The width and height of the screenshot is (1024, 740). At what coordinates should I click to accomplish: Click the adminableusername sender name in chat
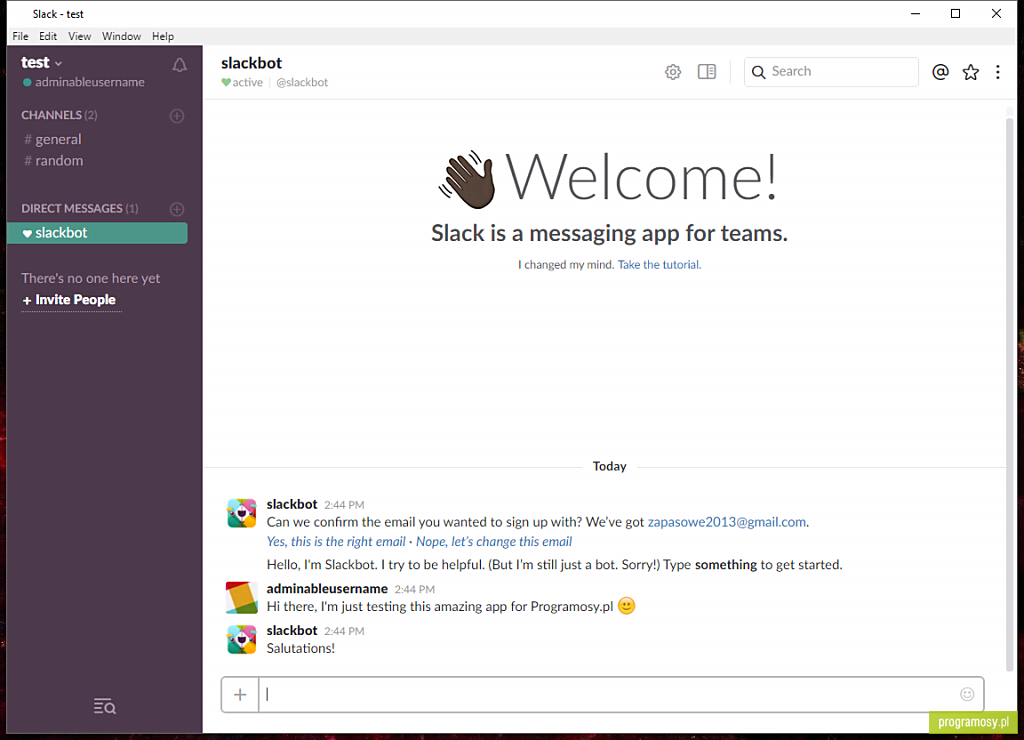327,588
